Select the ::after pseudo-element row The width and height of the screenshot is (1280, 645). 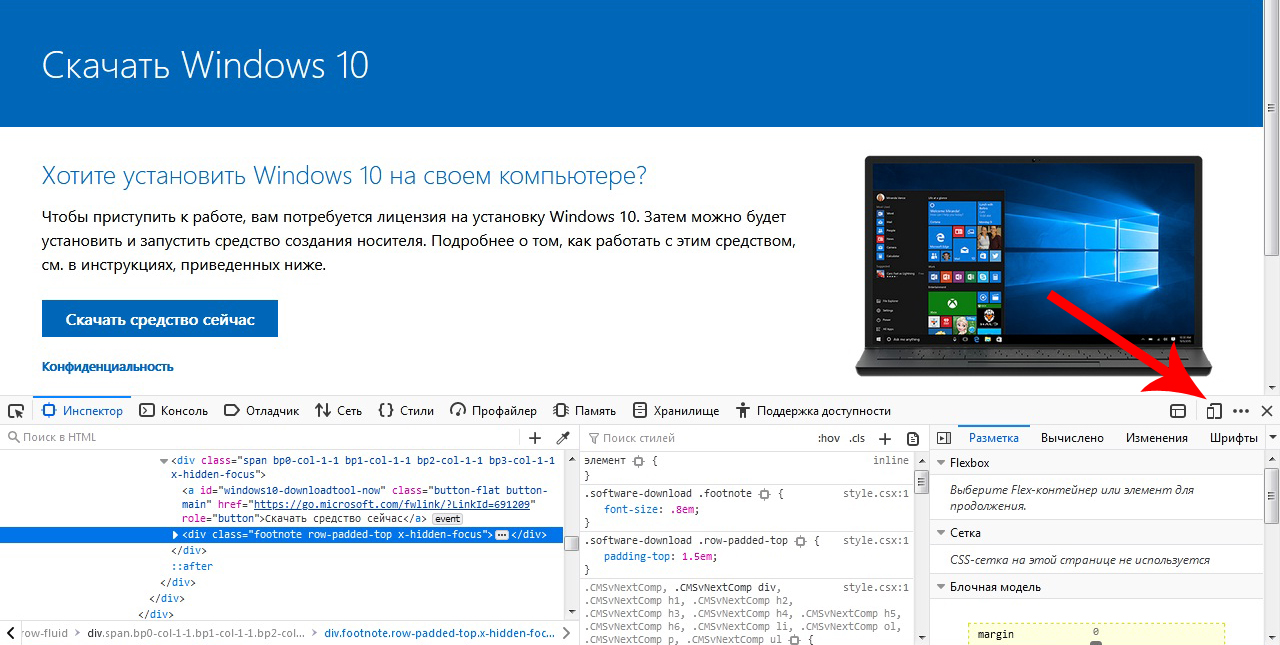[x=191, y=566]
